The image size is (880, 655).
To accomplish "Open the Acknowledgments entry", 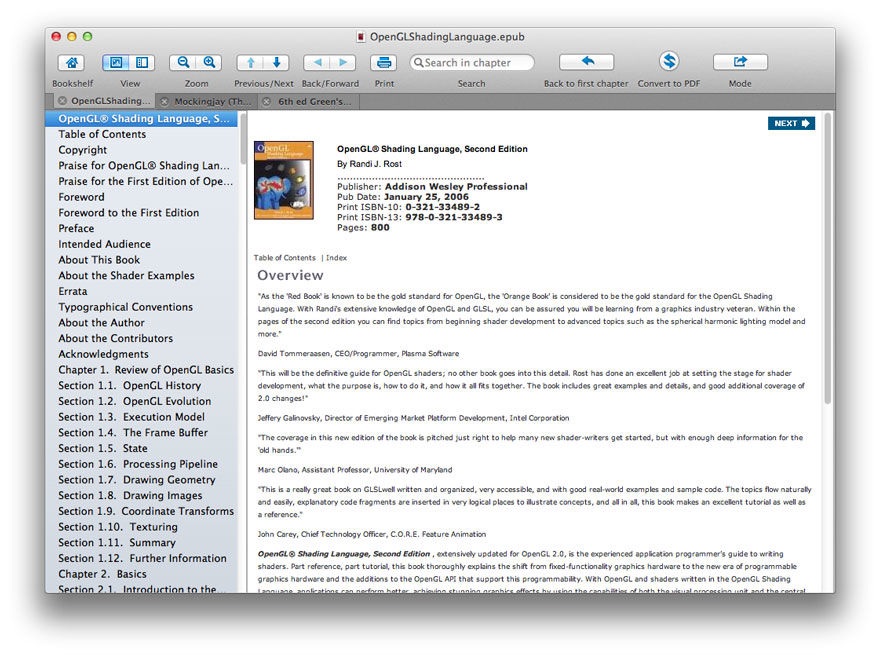I will pyautogui.click(x=141, y=354).
